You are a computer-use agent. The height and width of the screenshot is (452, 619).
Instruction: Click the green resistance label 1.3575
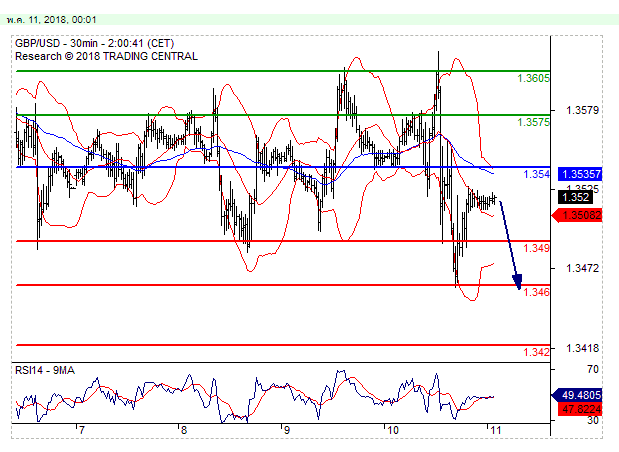533,122
